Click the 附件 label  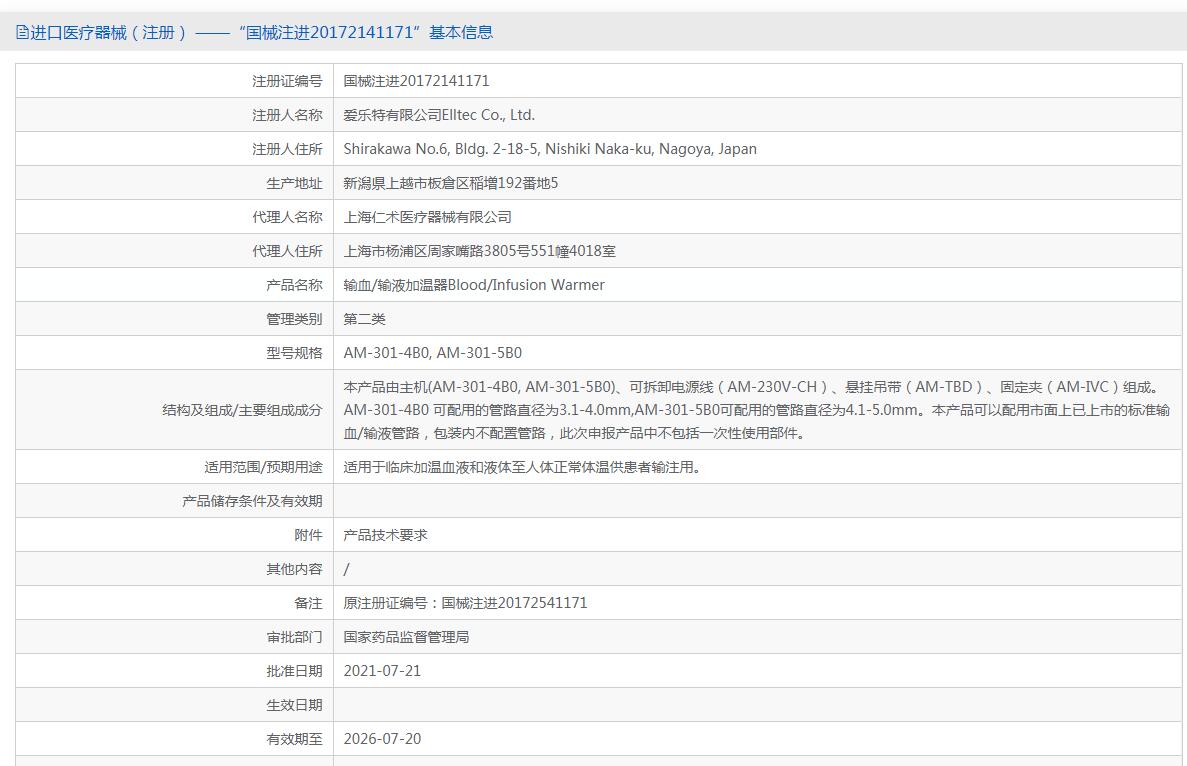[308, 535]
